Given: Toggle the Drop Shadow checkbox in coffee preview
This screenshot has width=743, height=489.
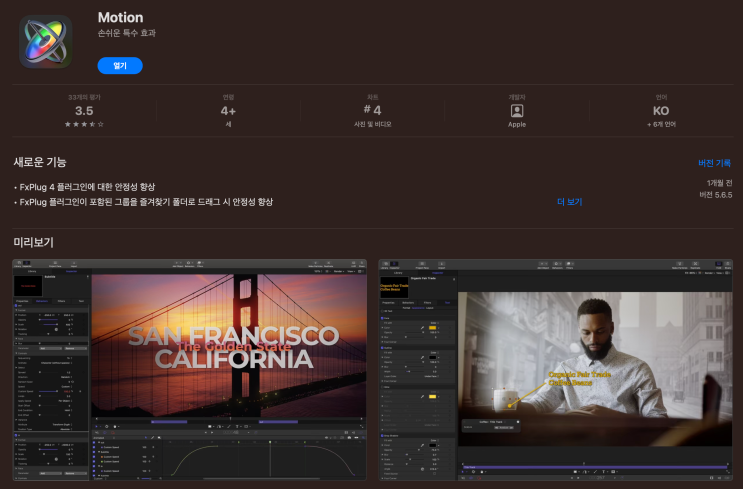Looking at the screenshot, I should (383, 437).
